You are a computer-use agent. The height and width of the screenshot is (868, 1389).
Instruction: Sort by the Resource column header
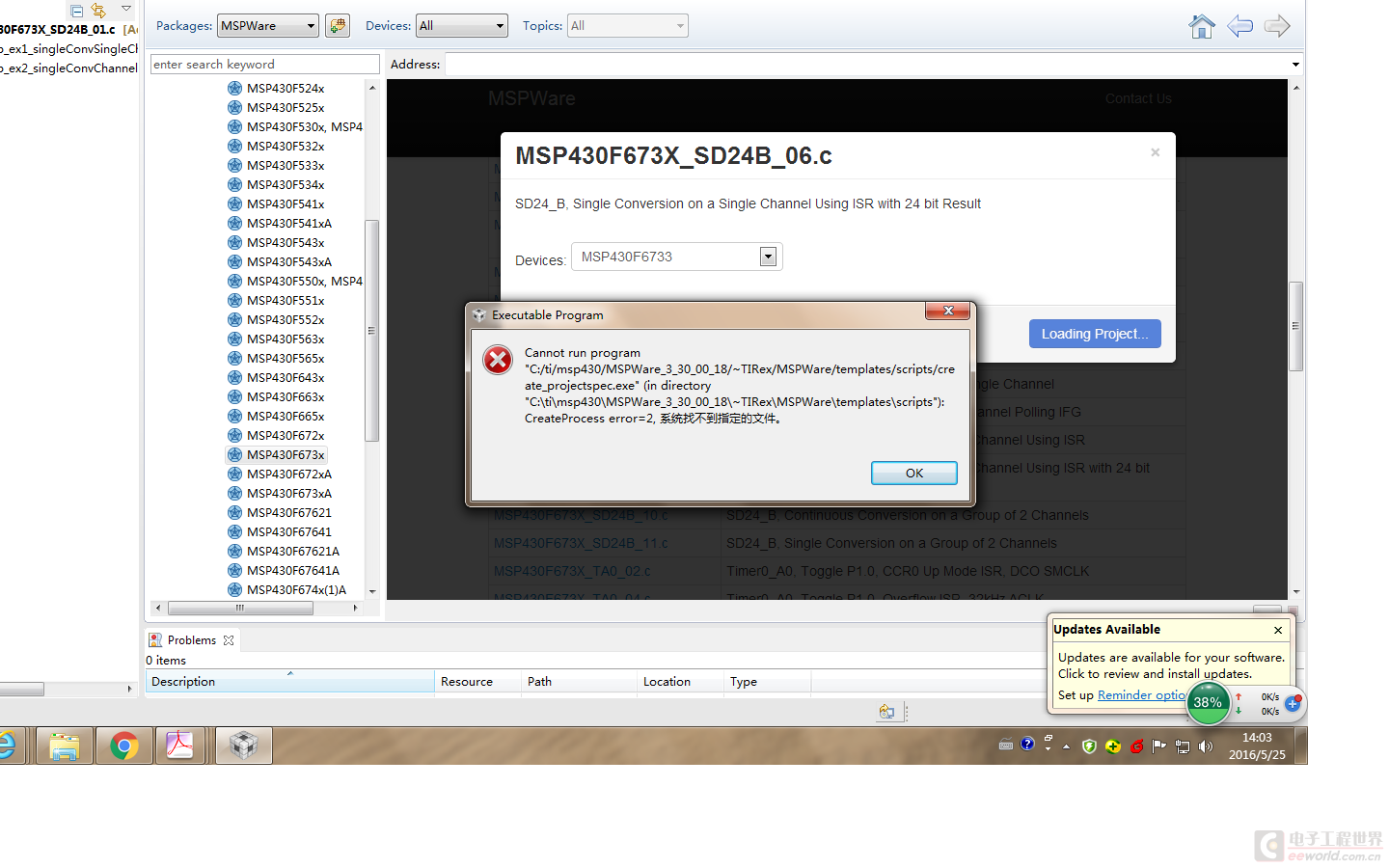click(x=477, y=681)
